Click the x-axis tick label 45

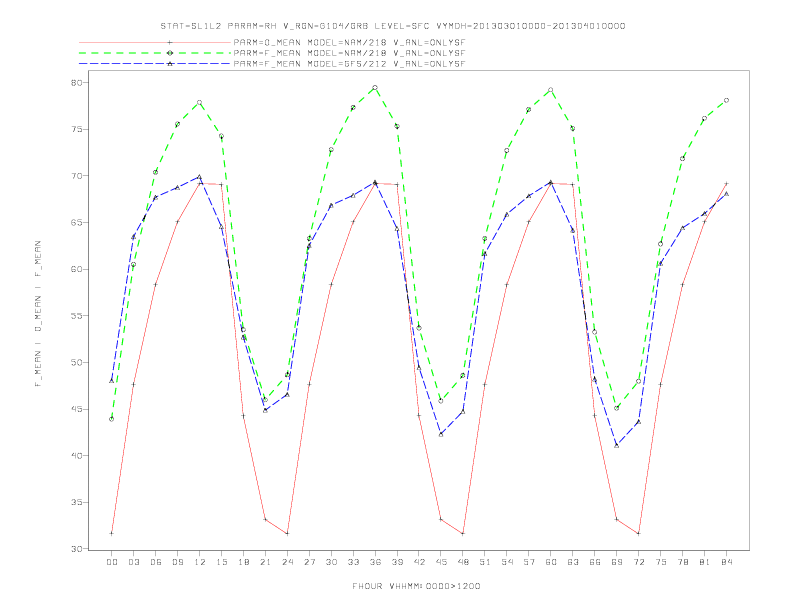(441, 562)
